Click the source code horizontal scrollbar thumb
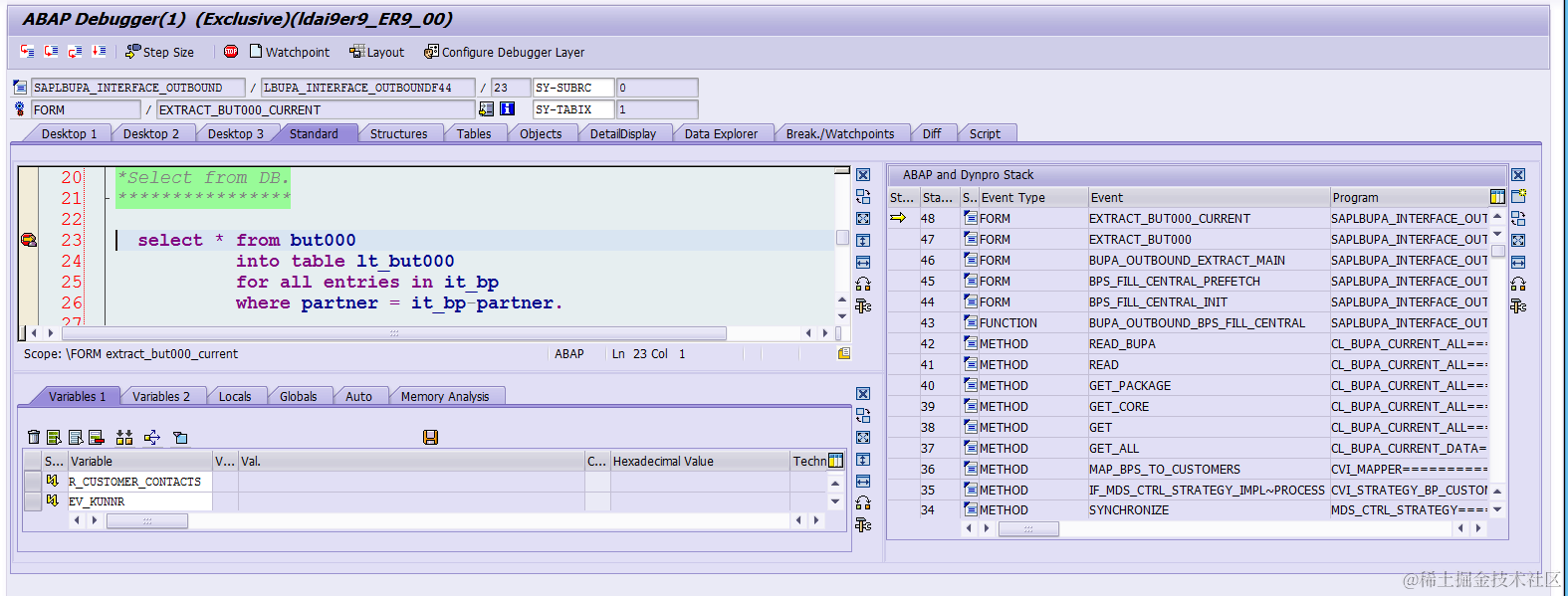The image size is (1568, 596). point(393,333)
